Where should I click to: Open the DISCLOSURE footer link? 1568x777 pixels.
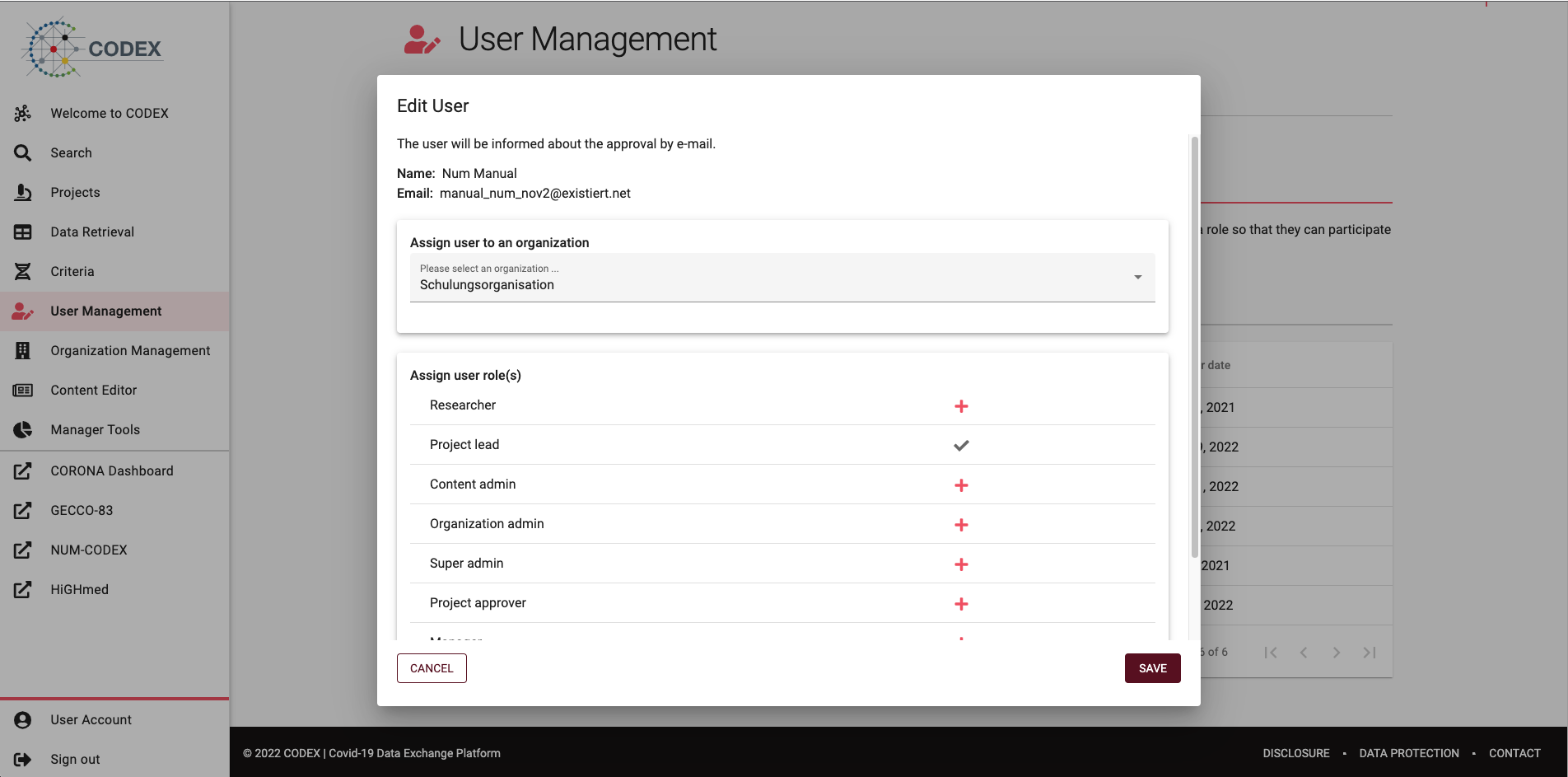pyautogui.click(x=1296, y=753)
